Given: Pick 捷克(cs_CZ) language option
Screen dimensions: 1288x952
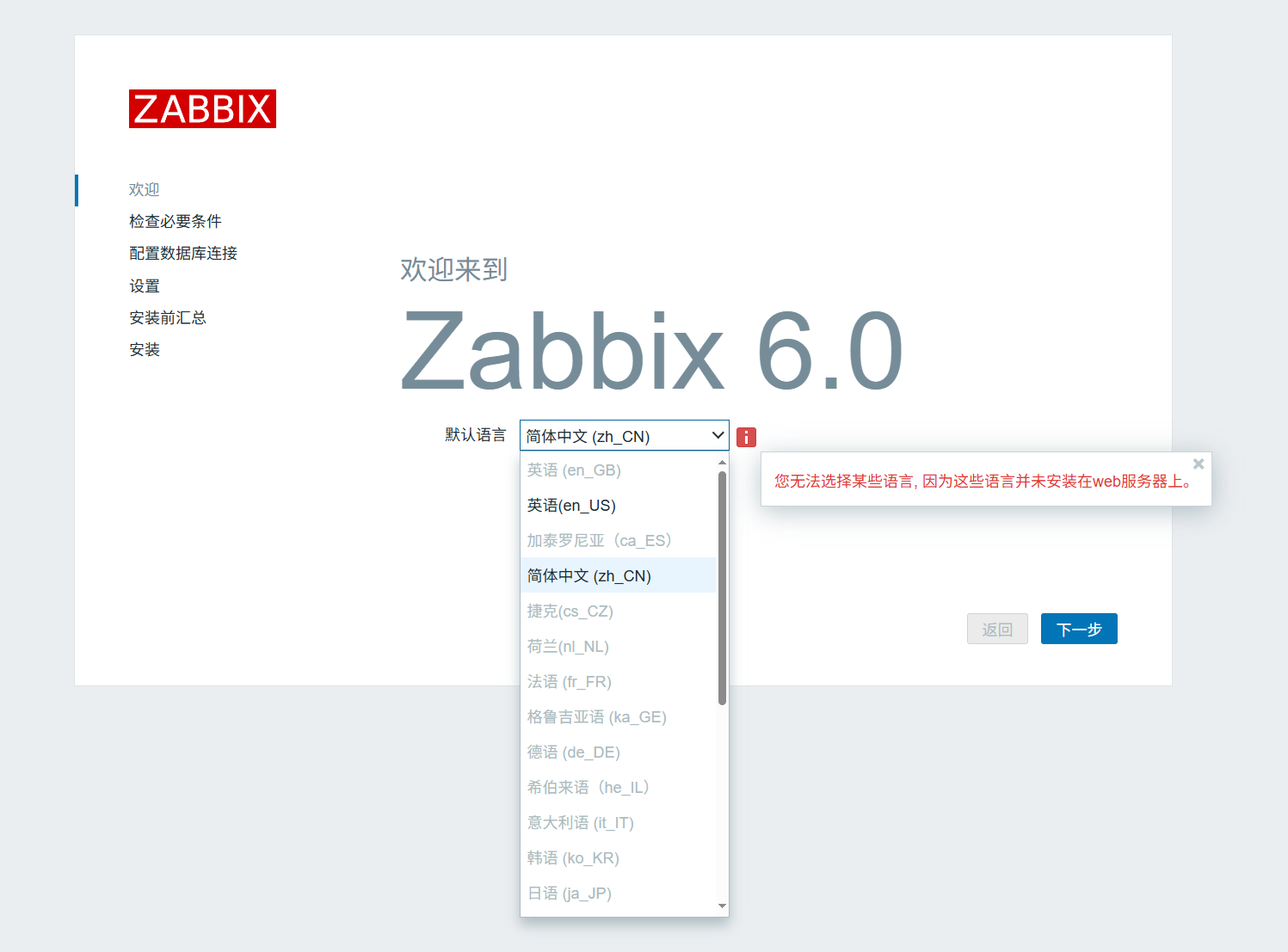Looking at the screenshot, I should [x=618, y=611].
